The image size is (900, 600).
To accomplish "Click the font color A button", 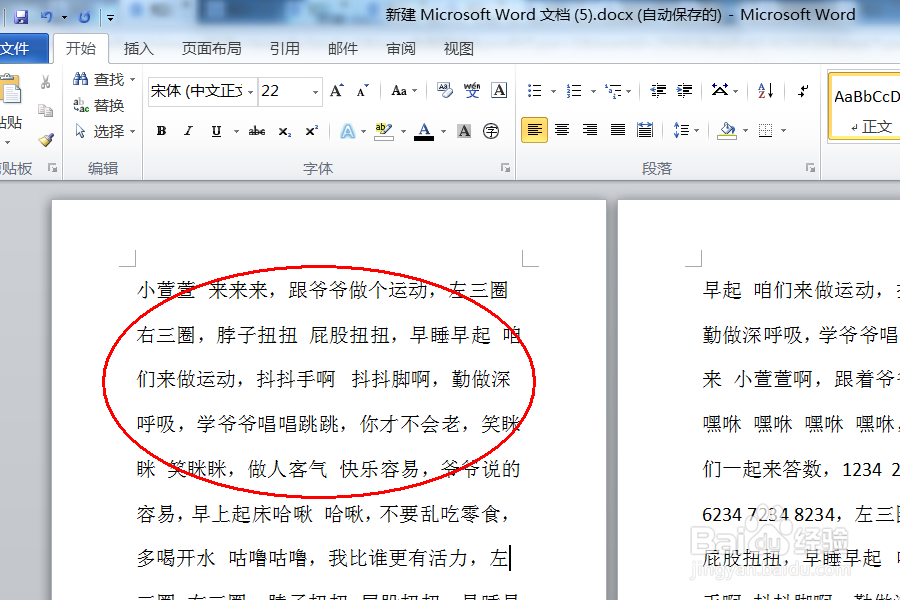I will coord(424,131).
